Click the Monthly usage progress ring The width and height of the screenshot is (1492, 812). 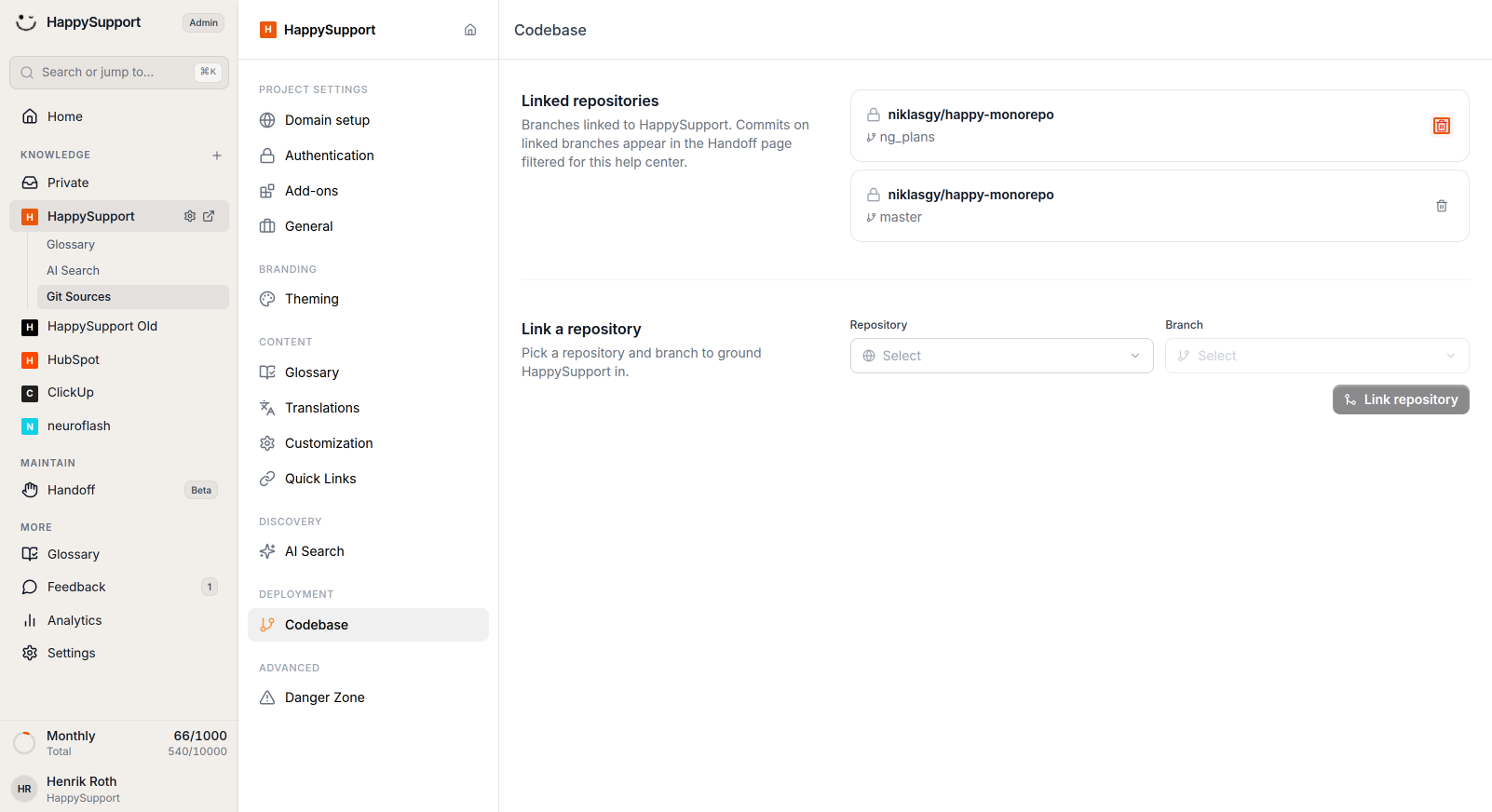[24, 743]
